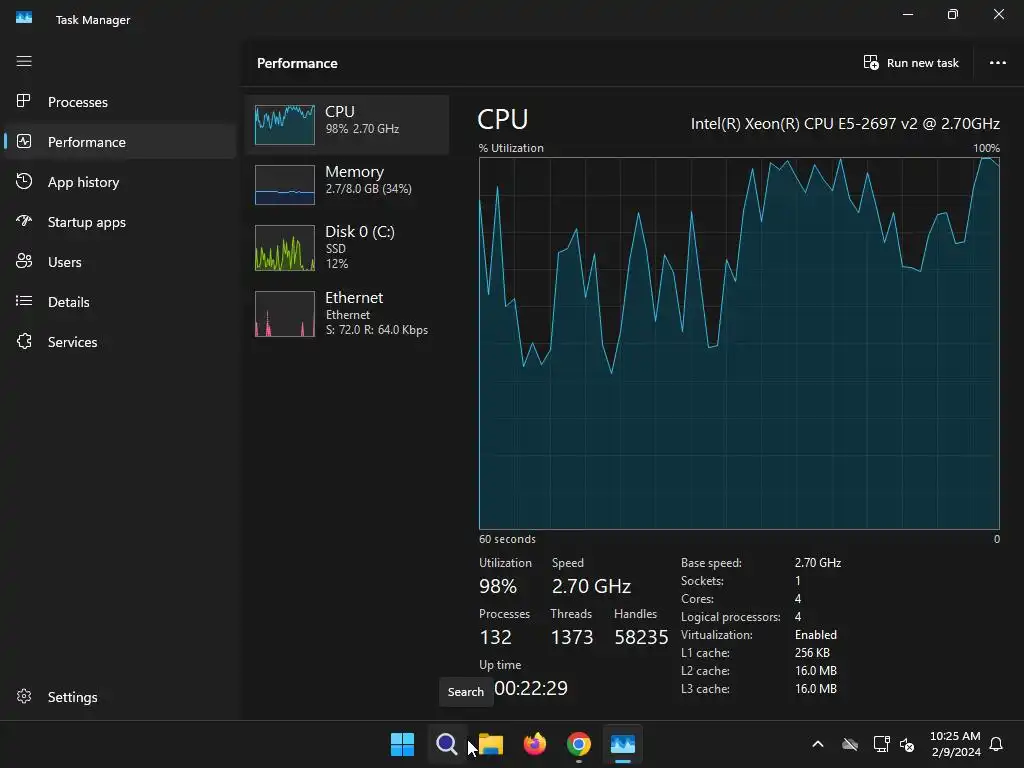Screen dimensions: 1024x768
Task: Click the Disk 0 mini graph thumbnail
Action: [x=285, y=248]
